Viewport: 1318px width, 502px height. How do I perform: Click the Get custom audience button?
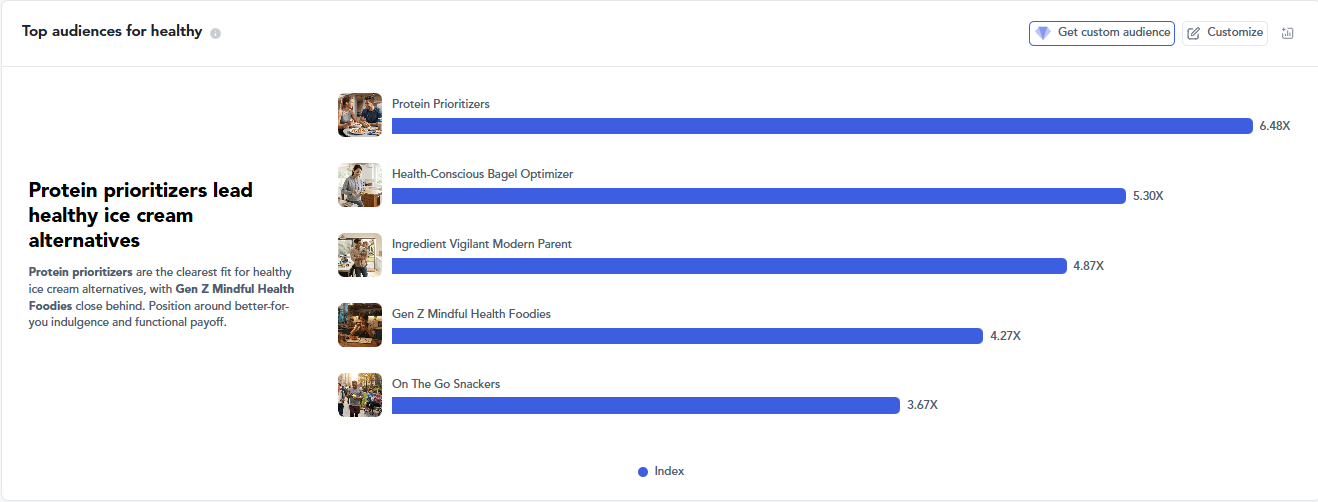tap(1102, 33)
